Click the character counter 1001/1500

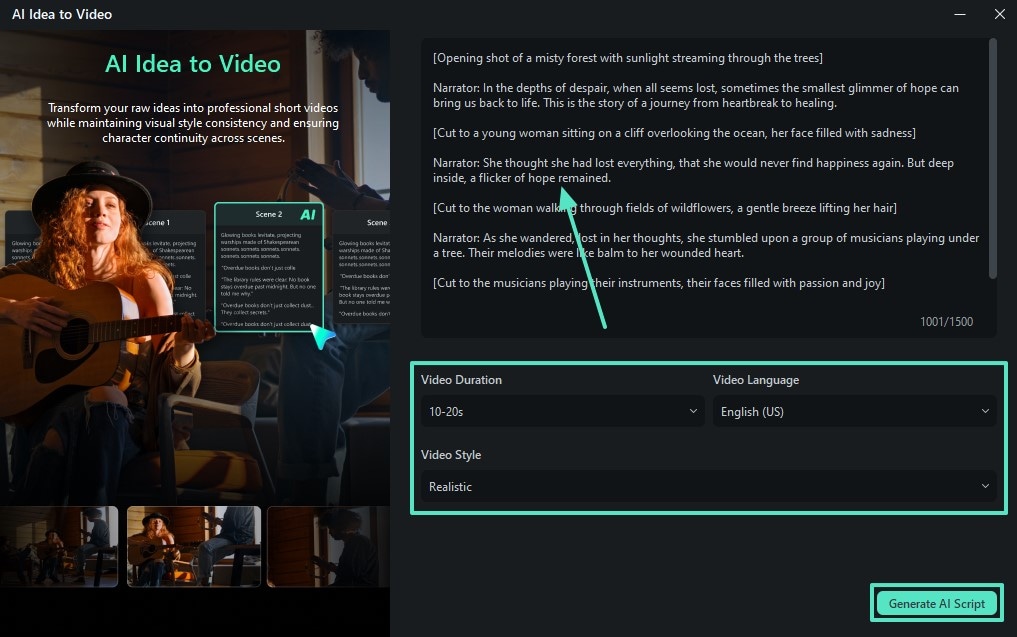coord(946,322)
